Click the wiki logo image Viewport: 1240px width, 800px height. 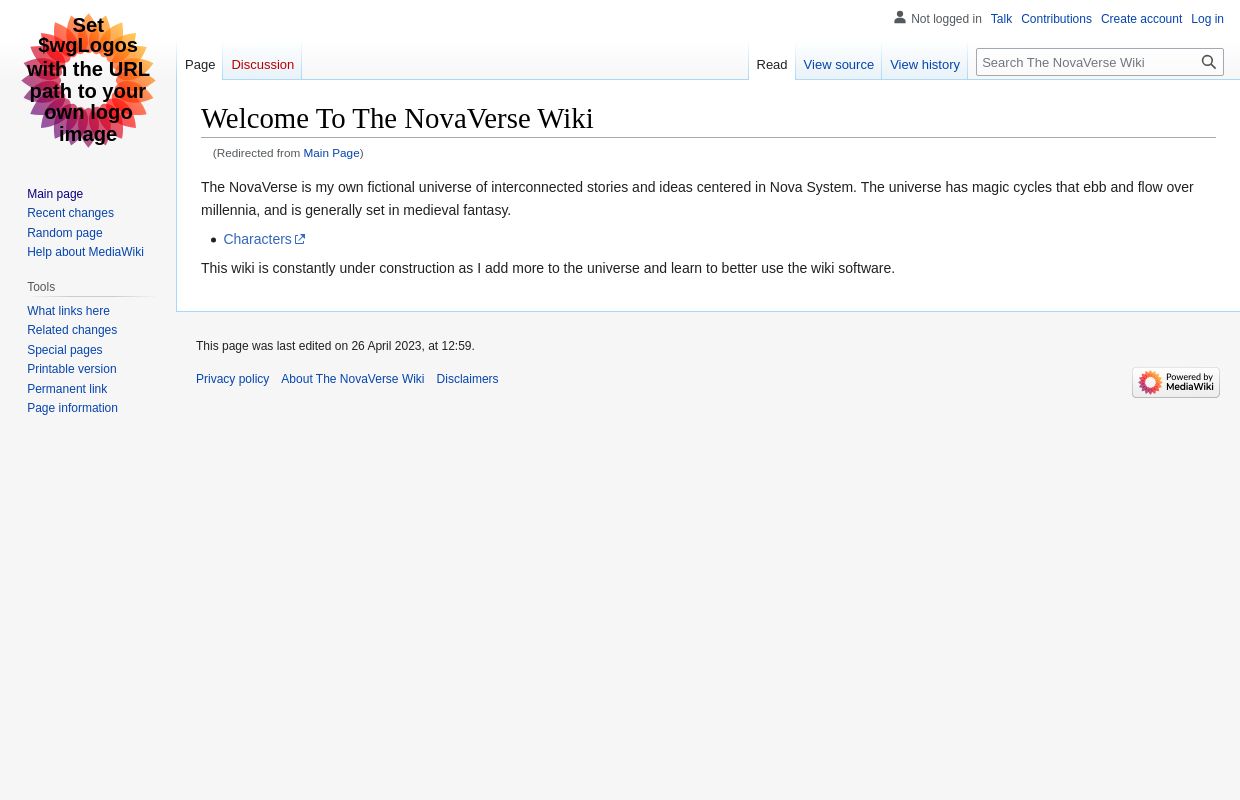[88, 80]
